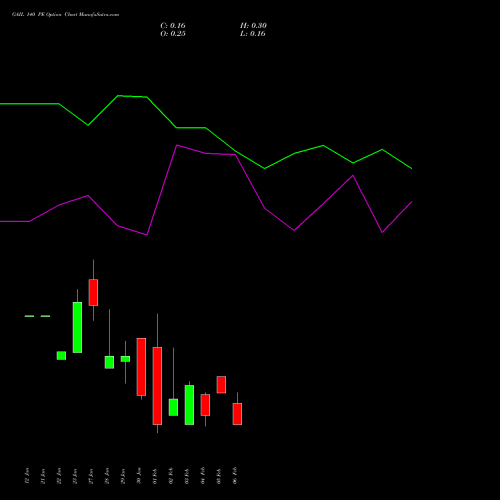
Task: Click the 05 Feb date axis label
Action: (219, 476)
